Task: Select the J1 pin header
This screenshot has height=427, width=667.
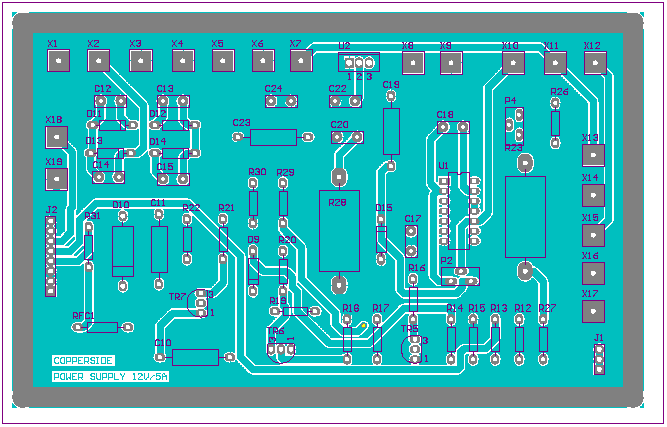Action: pyautogui.click(x=599, y=360)
